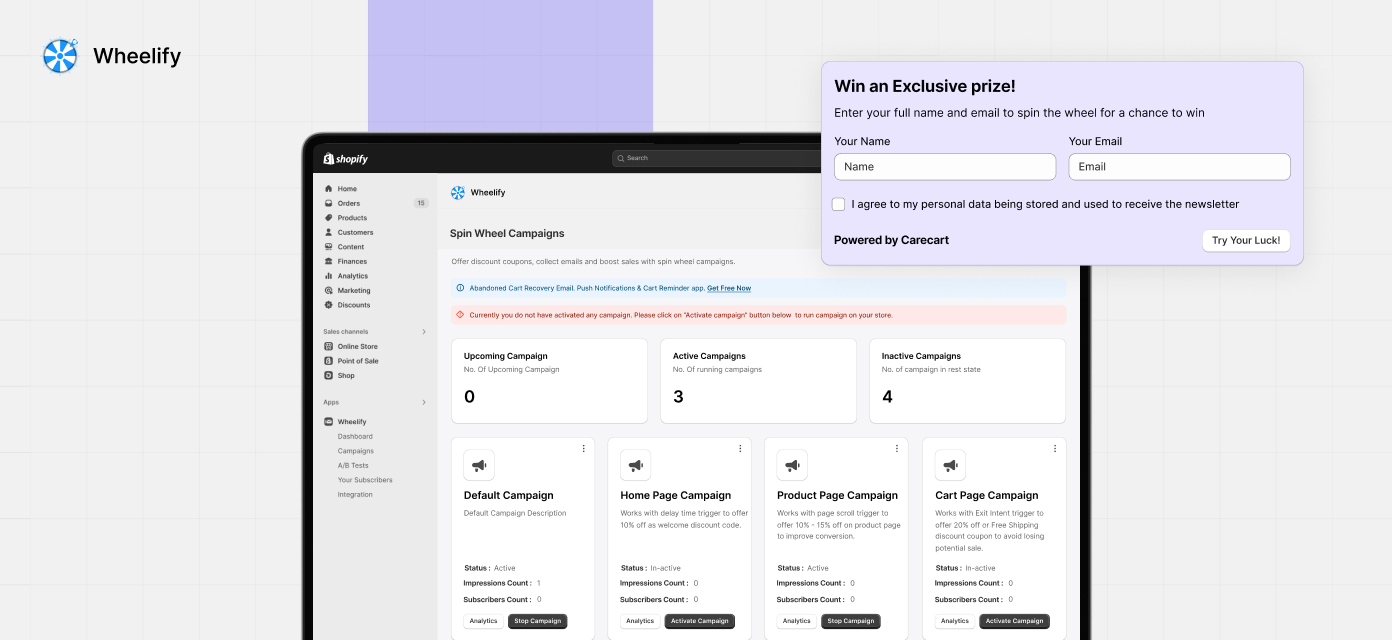The image size is (1392, 640).
Task: Click the Customers person icon
Action: (328, 232)
